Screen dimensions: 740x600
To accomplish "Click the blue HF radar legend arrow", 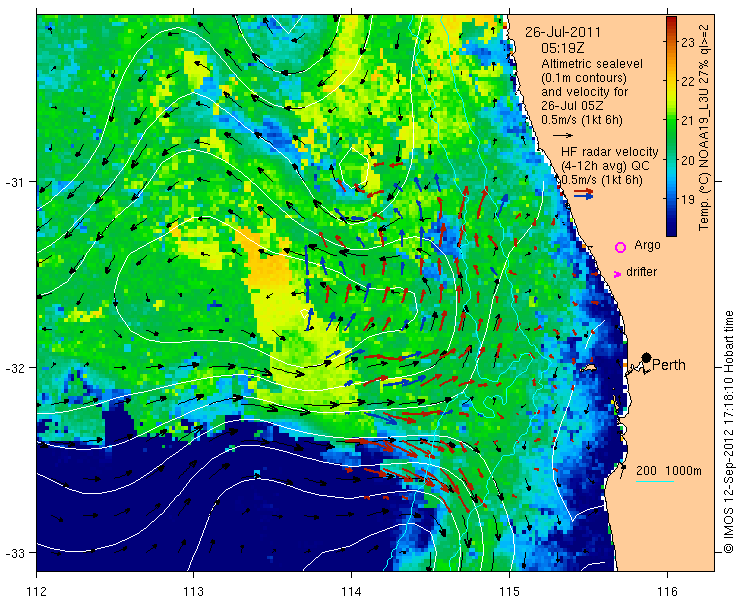I will 584,196.
